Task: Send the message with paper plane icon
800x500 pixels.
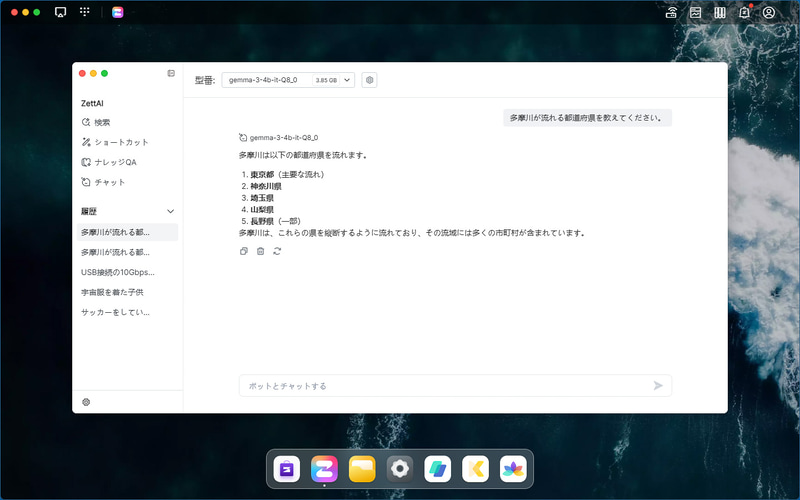Action: [x=658, y=386]
